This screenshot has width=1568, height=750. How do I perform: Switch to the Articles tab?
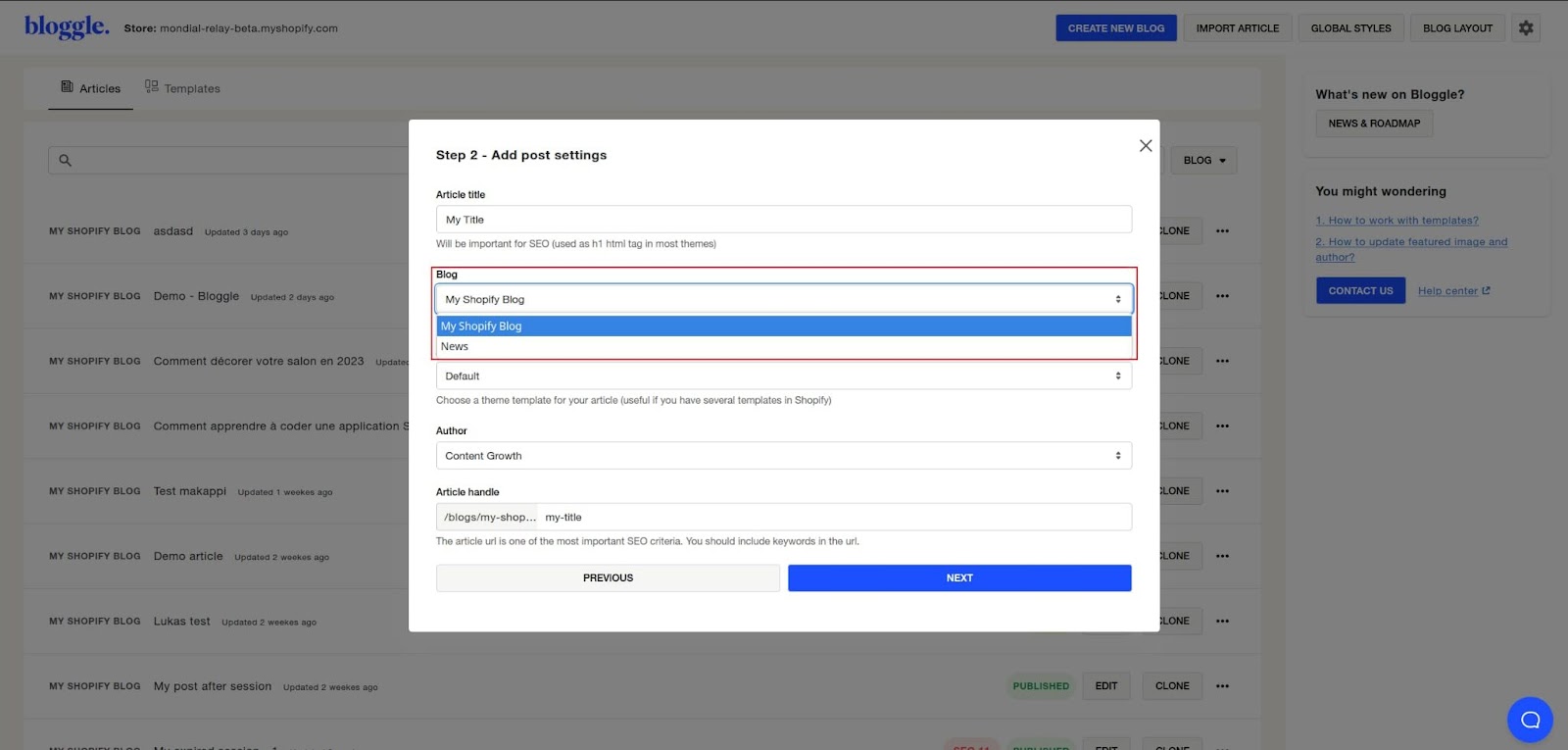(x=90, y=88)
